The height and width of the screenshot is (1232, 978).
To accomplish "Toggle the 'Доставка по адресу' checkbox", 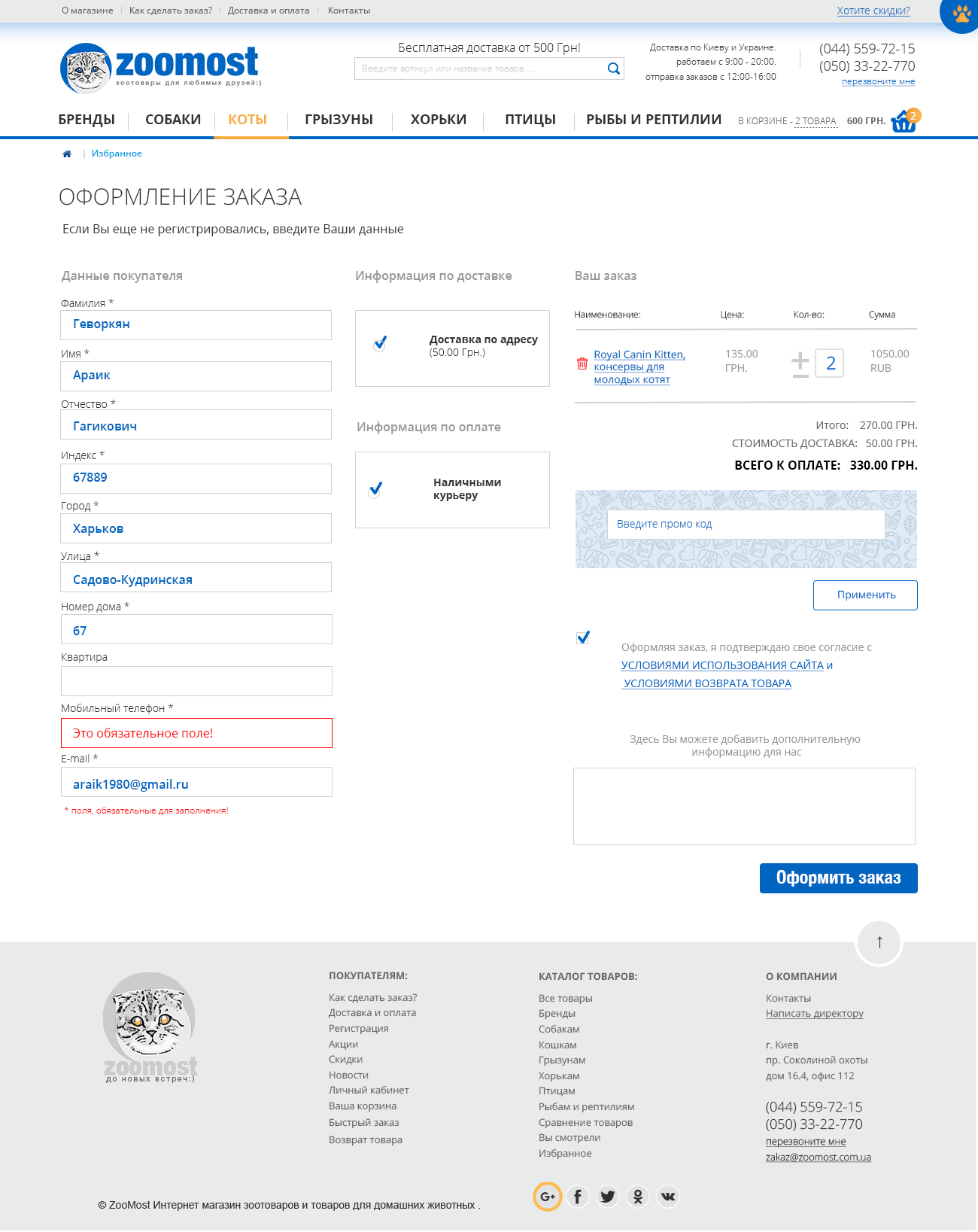I will (380, 344).
